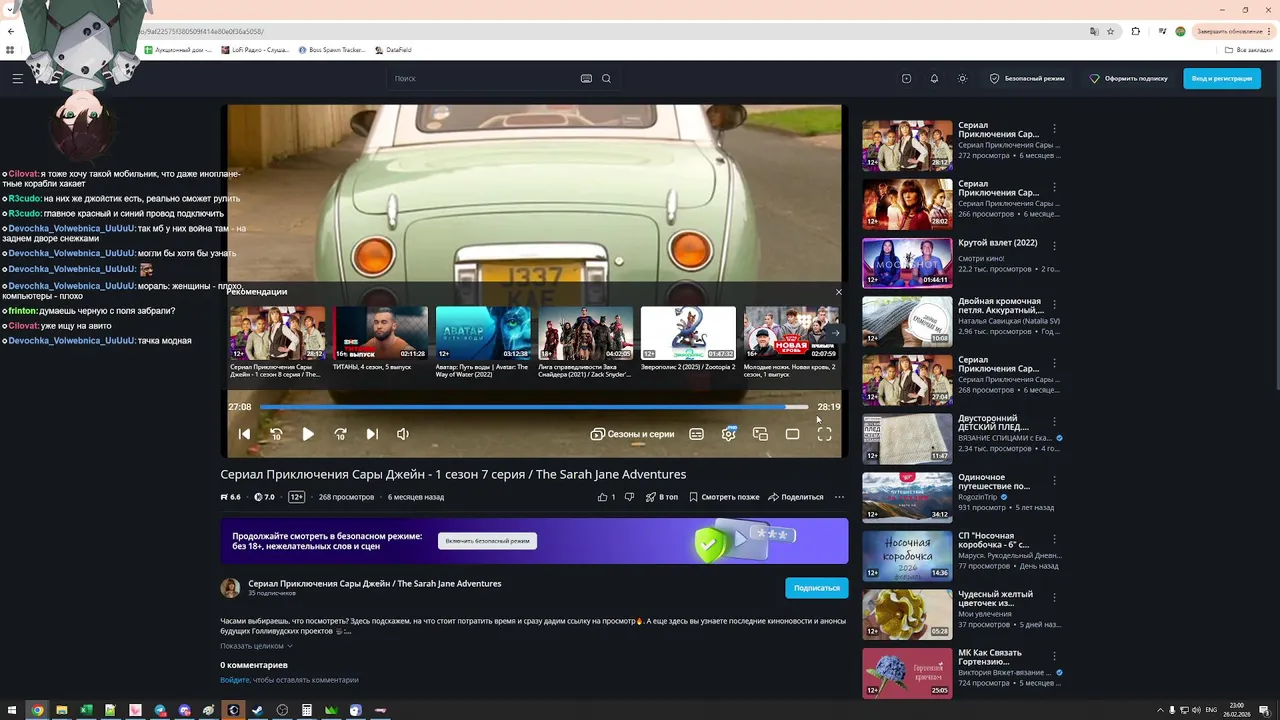1280x720 pixels.
Task: Open Зверополис 2 recommendation thumbnail
Action: [688, 333]
